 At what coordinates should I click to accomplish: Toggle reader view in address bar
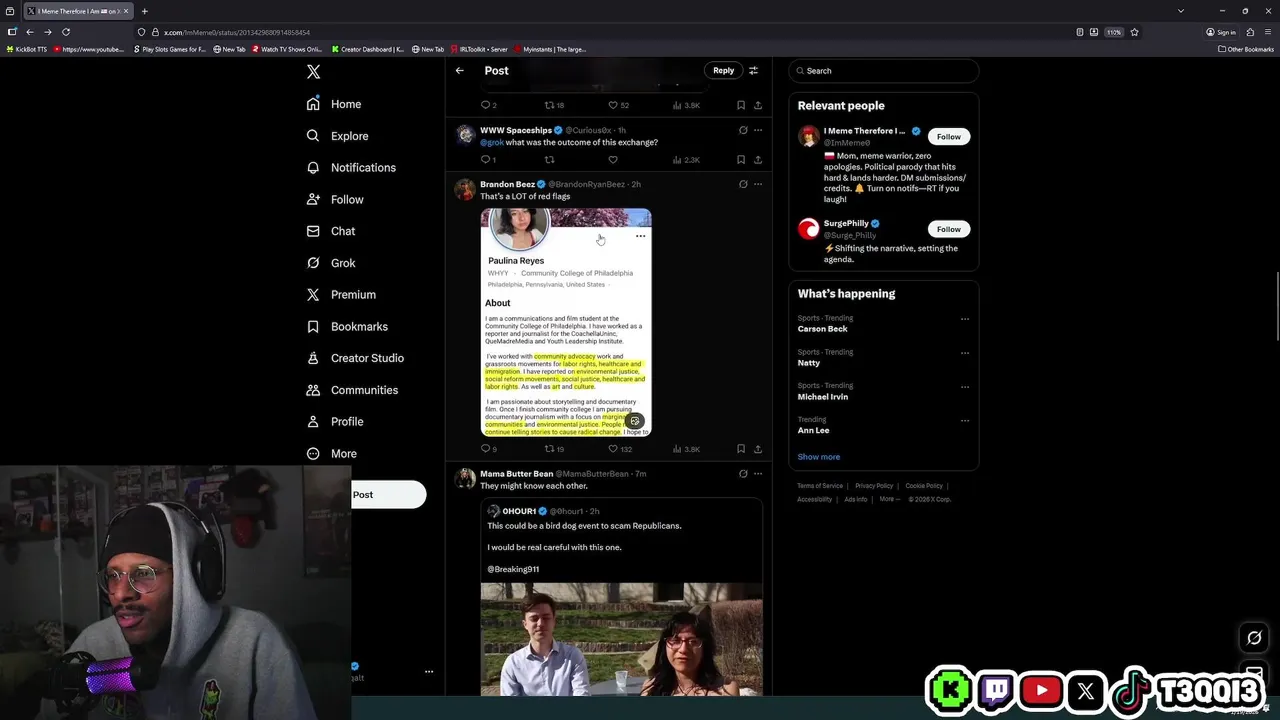[1079, 32]
